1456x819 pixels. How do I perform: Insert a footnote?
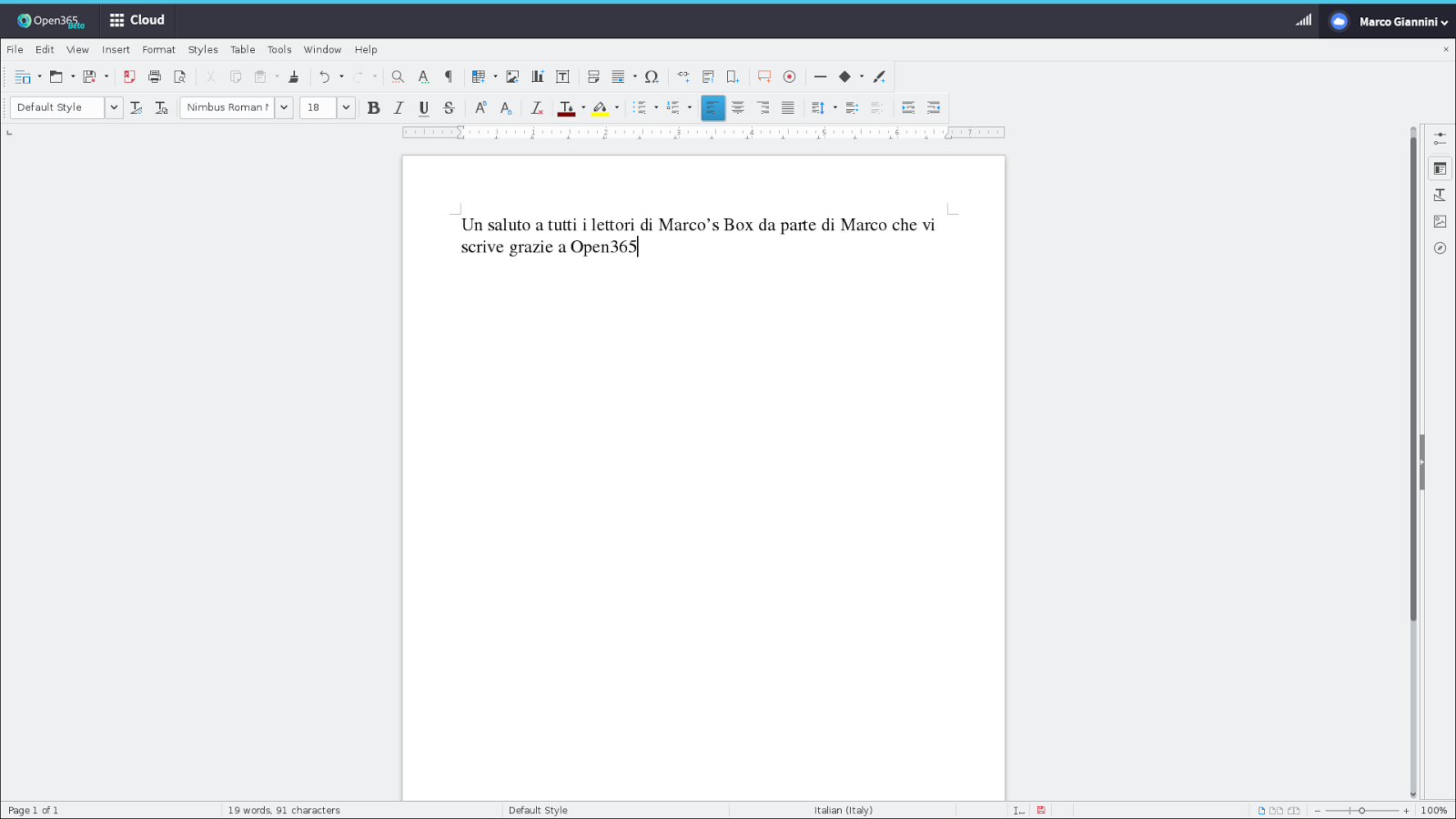coord(708,77)
